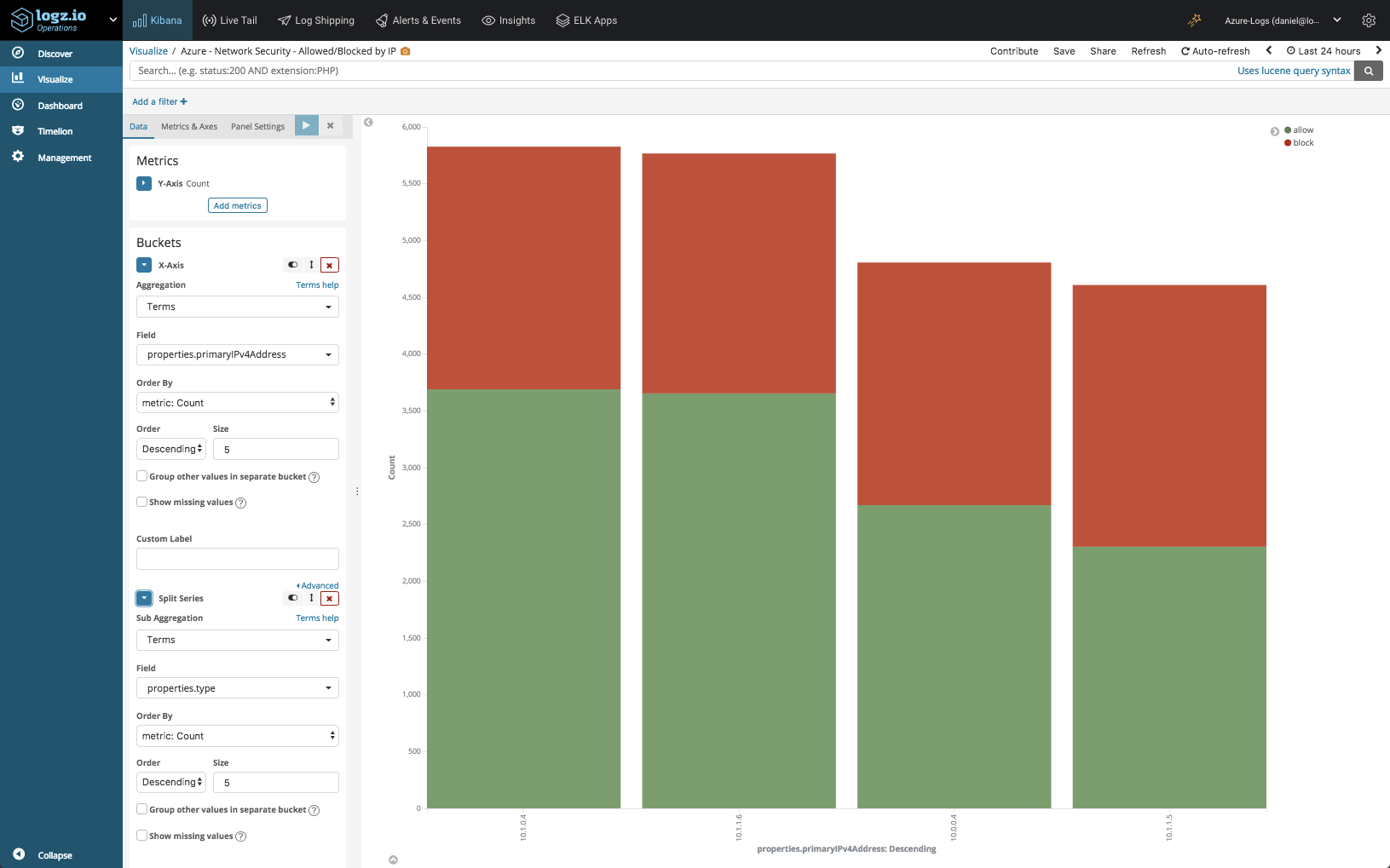The height and width of the screenshot is (868, 1390).
Task: Check X-Axis show missing values box
Action: click(142, 502)
